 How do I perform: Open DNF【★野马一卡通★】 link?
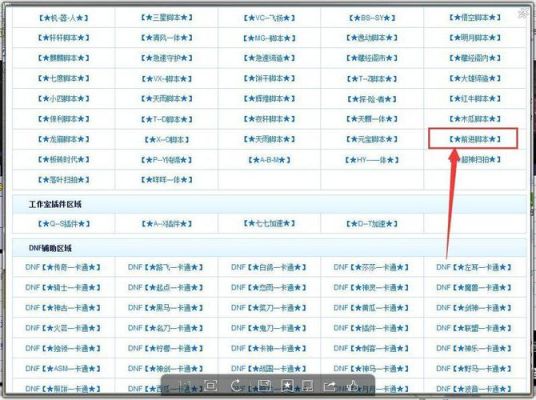pyautogui.click(x=474, y=369)
